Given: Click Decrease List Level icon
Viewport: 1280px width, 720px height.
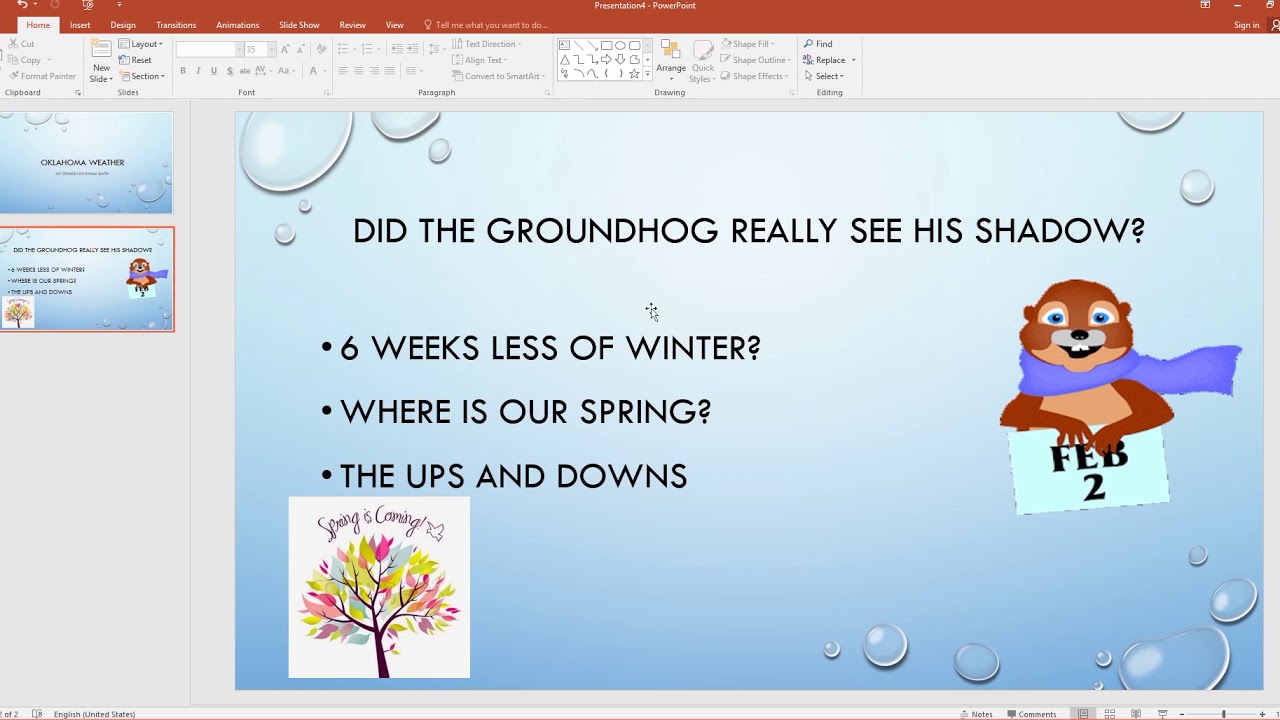Looking at the screenshot, I should point(397,49).
